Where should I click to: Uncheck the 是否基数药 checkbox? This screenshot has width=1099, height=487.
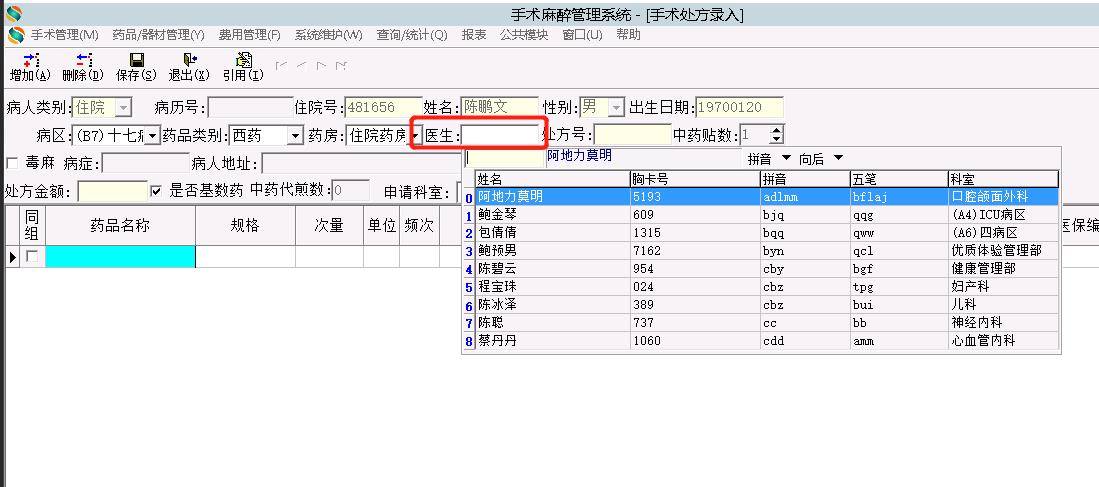(x=156, y=191)
